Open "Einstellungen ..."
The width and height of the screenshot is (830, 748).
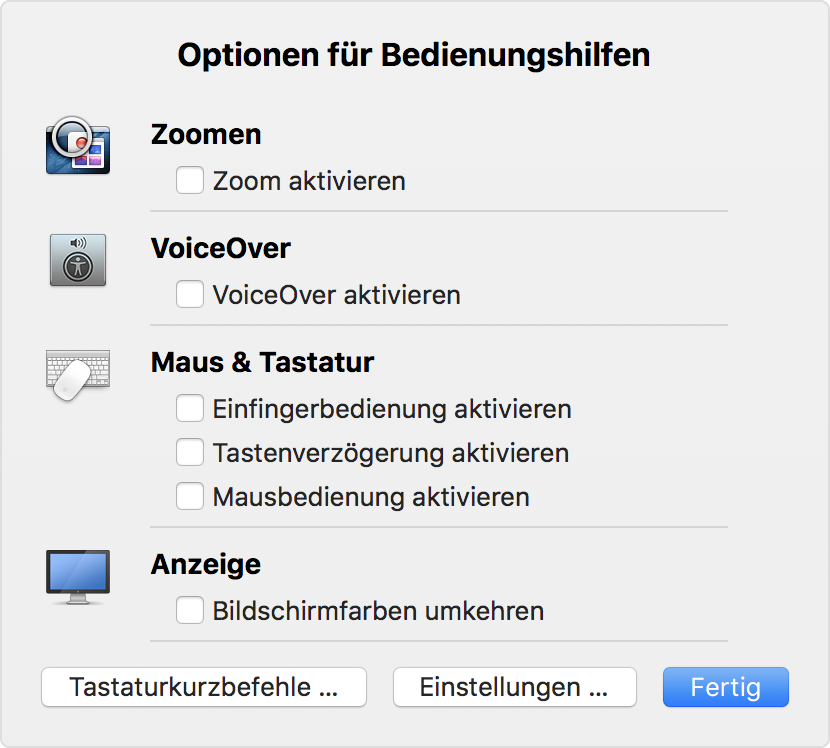point(514,687)
